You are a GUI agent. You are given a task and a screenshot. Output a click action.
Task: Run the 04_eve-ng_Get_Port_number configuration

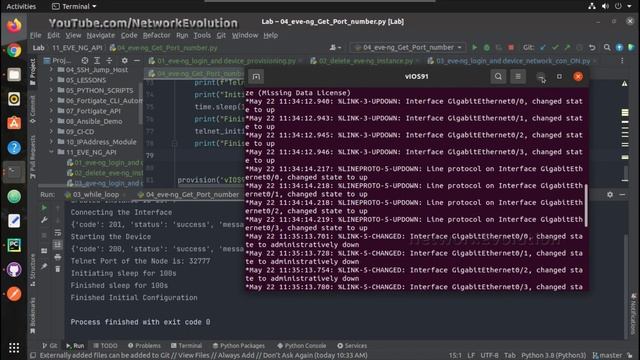click(474, 48)
